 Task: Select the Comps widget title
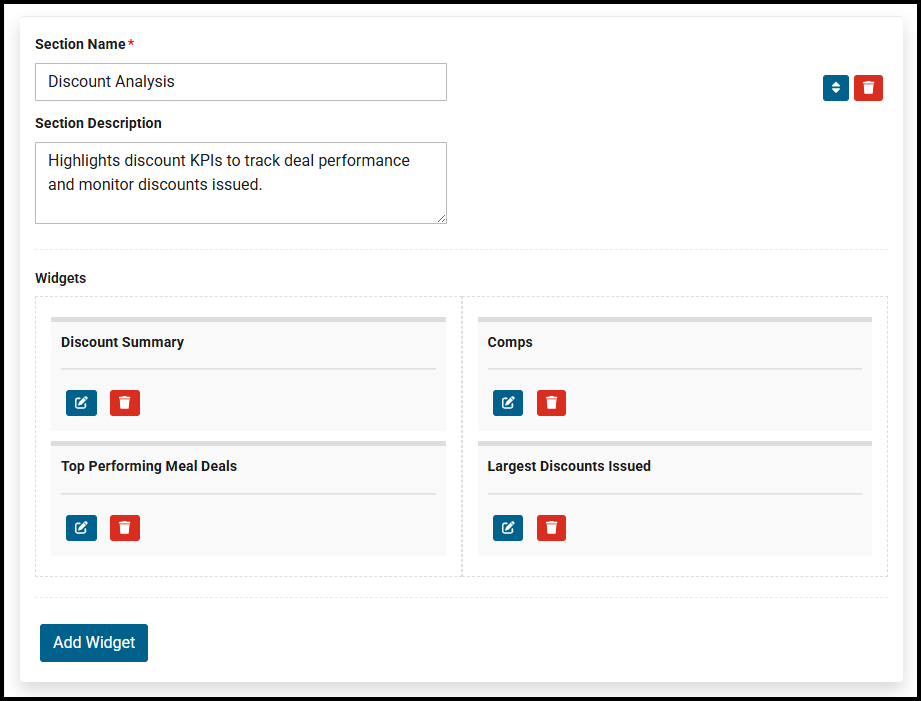510,343
